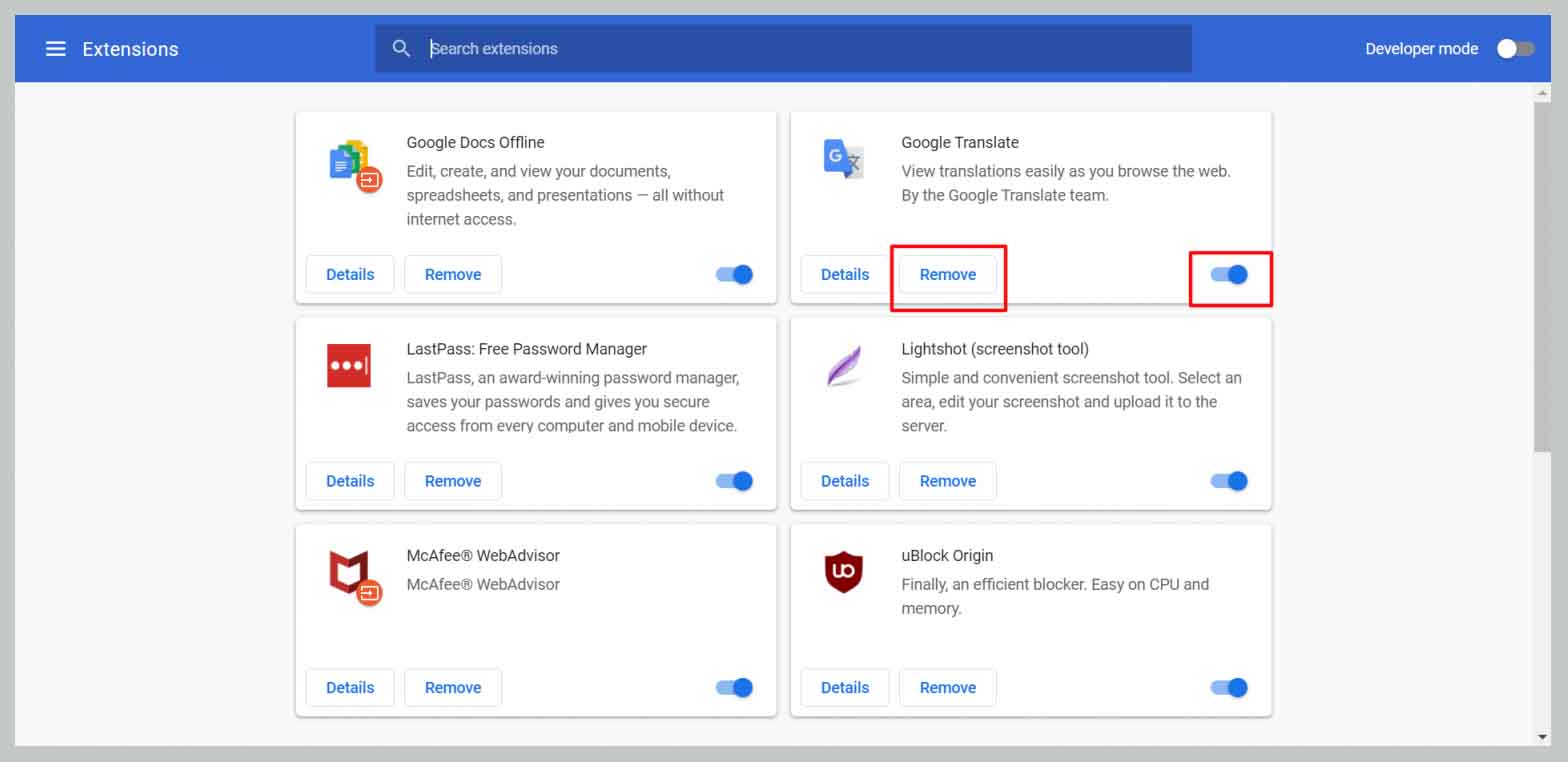
Task: Click the LastPass red icon
Action: (x=349, y=366)
